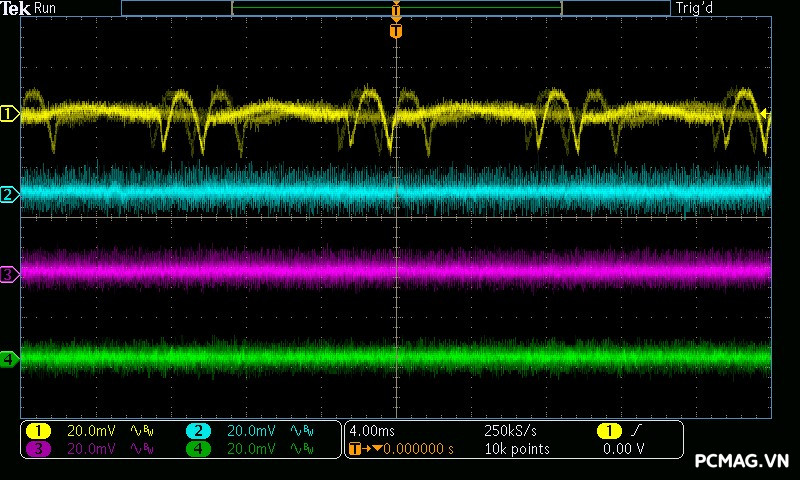Click the Tek logo in the corner

16,8
